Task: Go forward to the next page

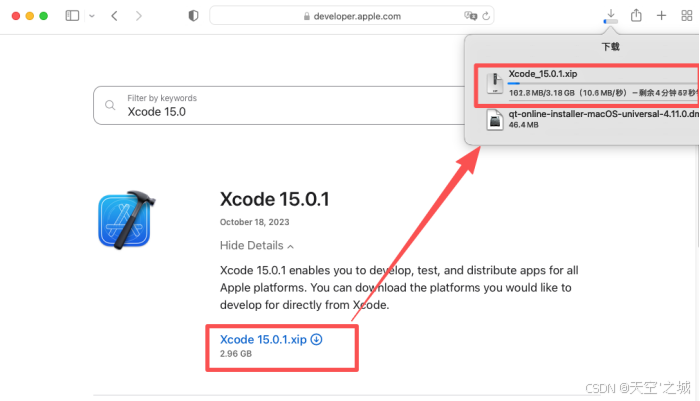Action: tap(139, 16)
